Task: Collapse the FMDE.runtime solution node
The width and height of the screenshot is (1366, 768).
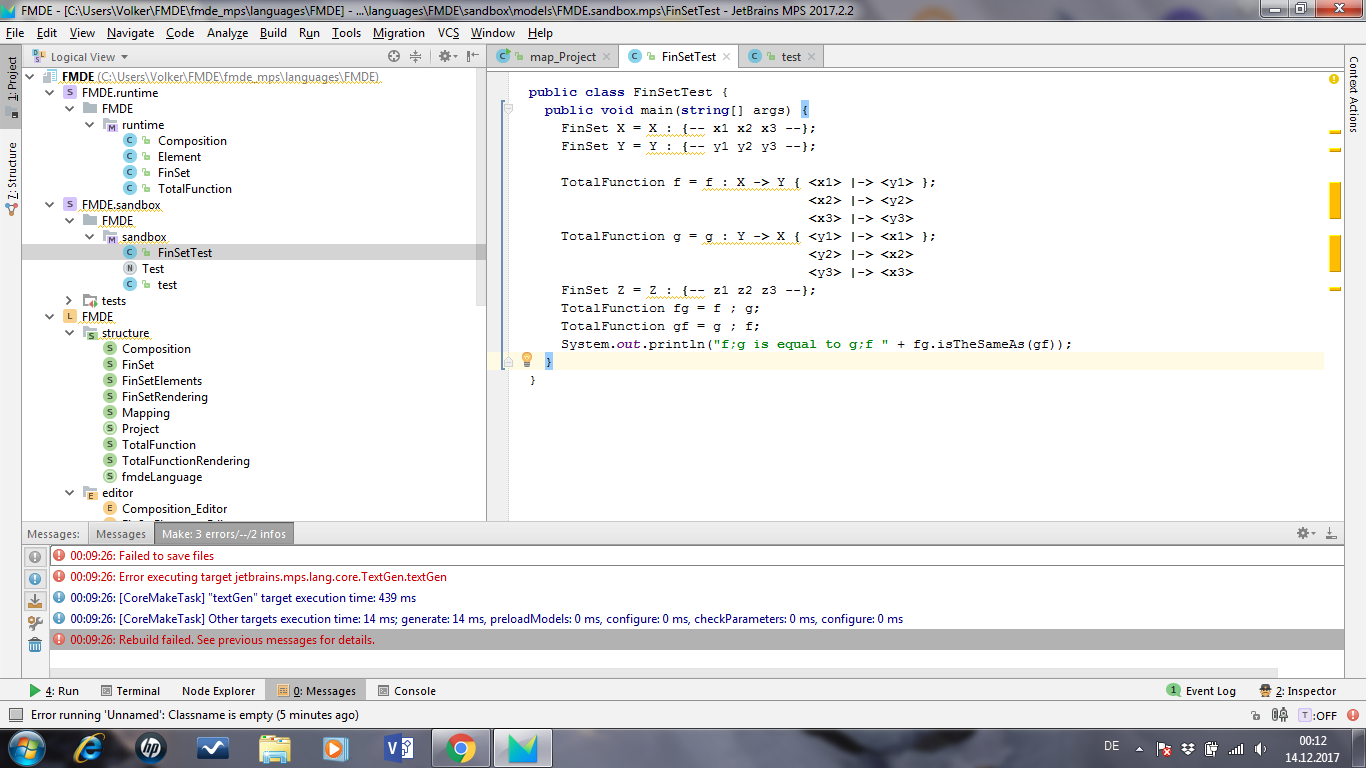Action: click(50, 93)
